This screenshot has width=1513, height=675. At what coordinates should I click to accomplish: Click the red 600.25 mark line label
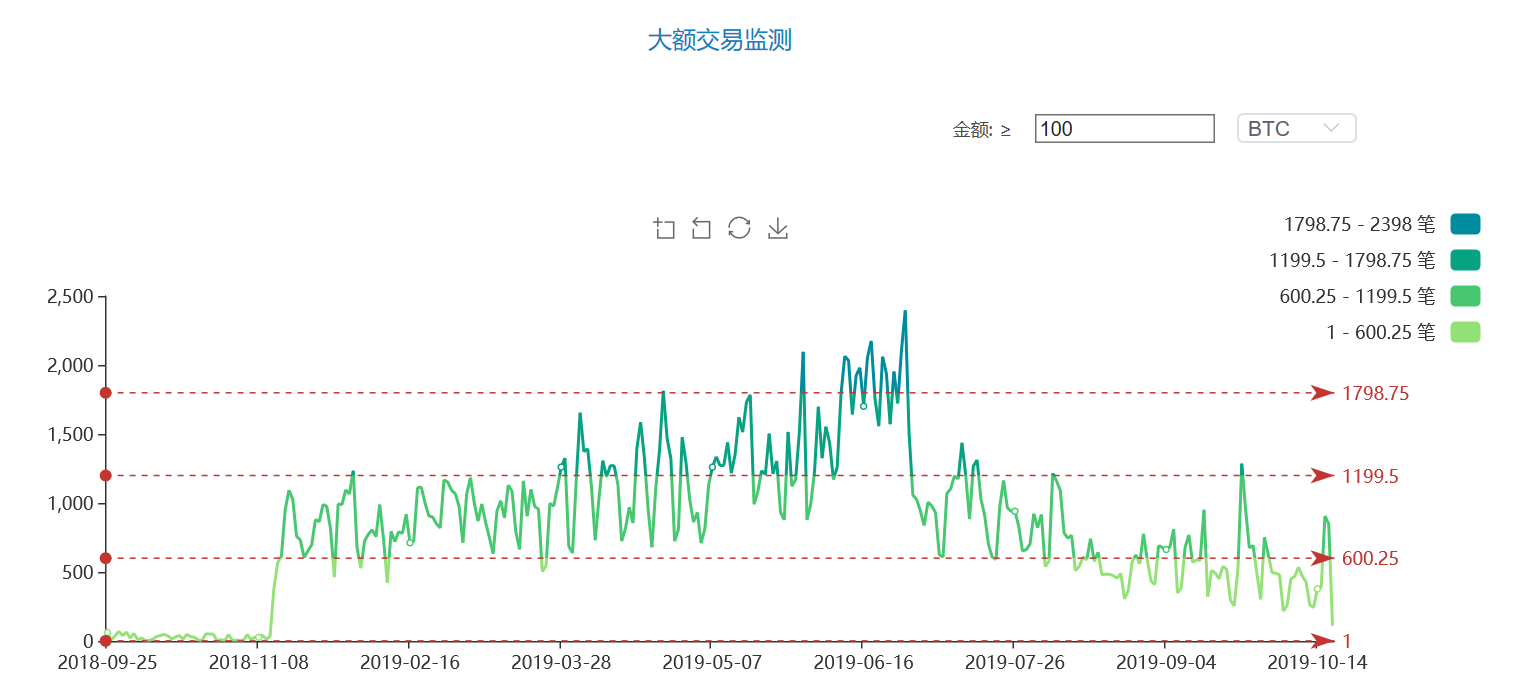[x=1370, y=559]
